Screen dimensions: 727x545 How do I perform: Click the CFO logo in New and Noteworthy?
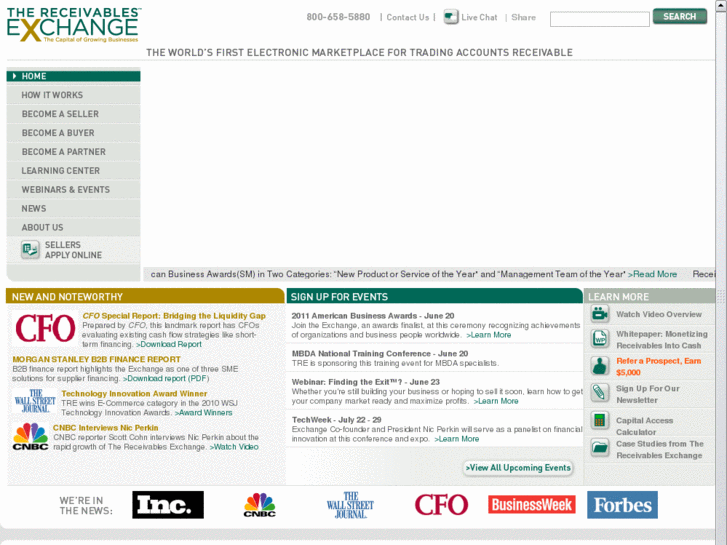point(45,329)
